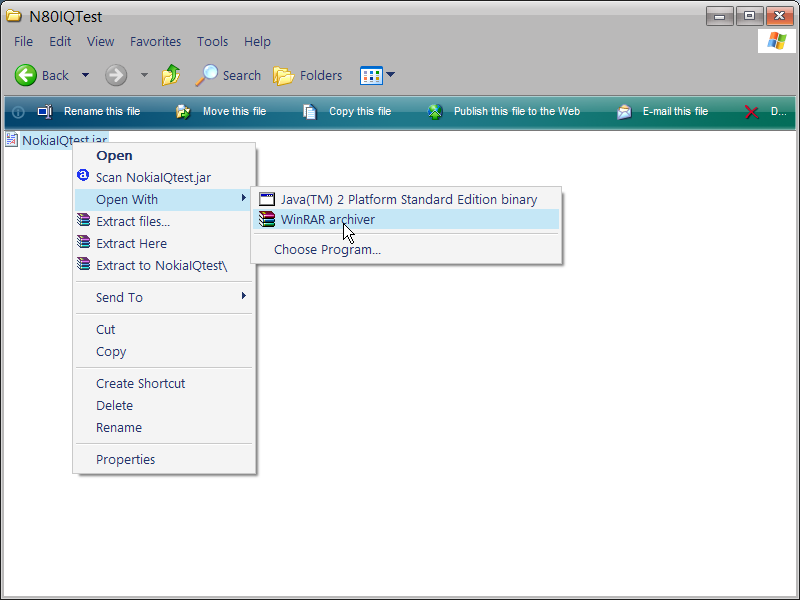Choose Extract to NokiaIQtest\ entry
Image resolution: width=800 pixels, height=600 pixels.
pos(162,265)
